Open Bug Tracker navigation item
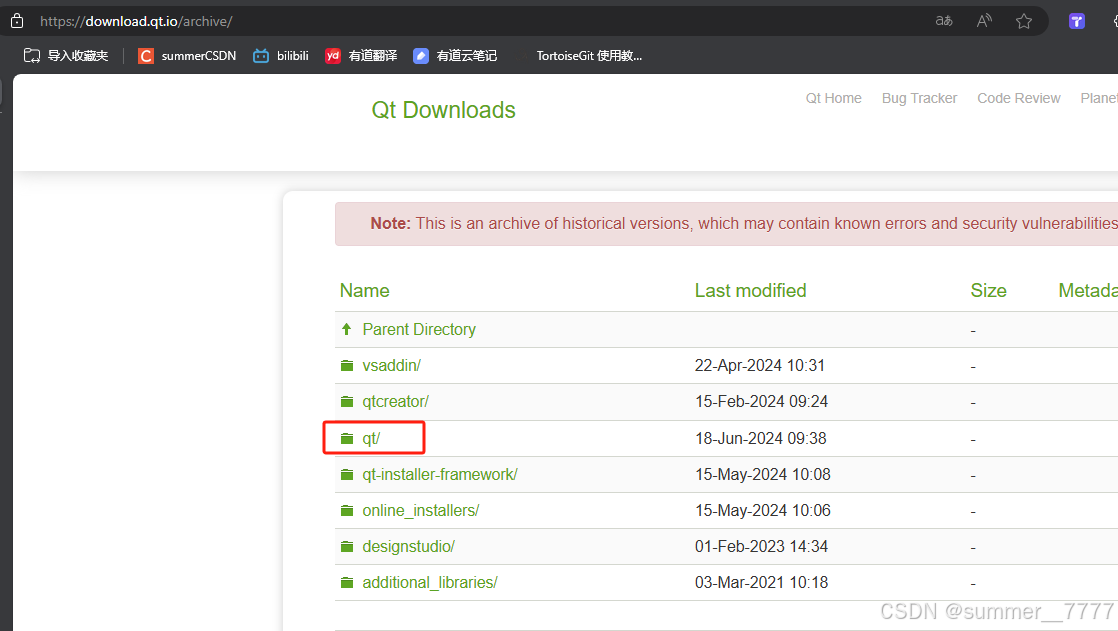 click(x=919, y=98)
